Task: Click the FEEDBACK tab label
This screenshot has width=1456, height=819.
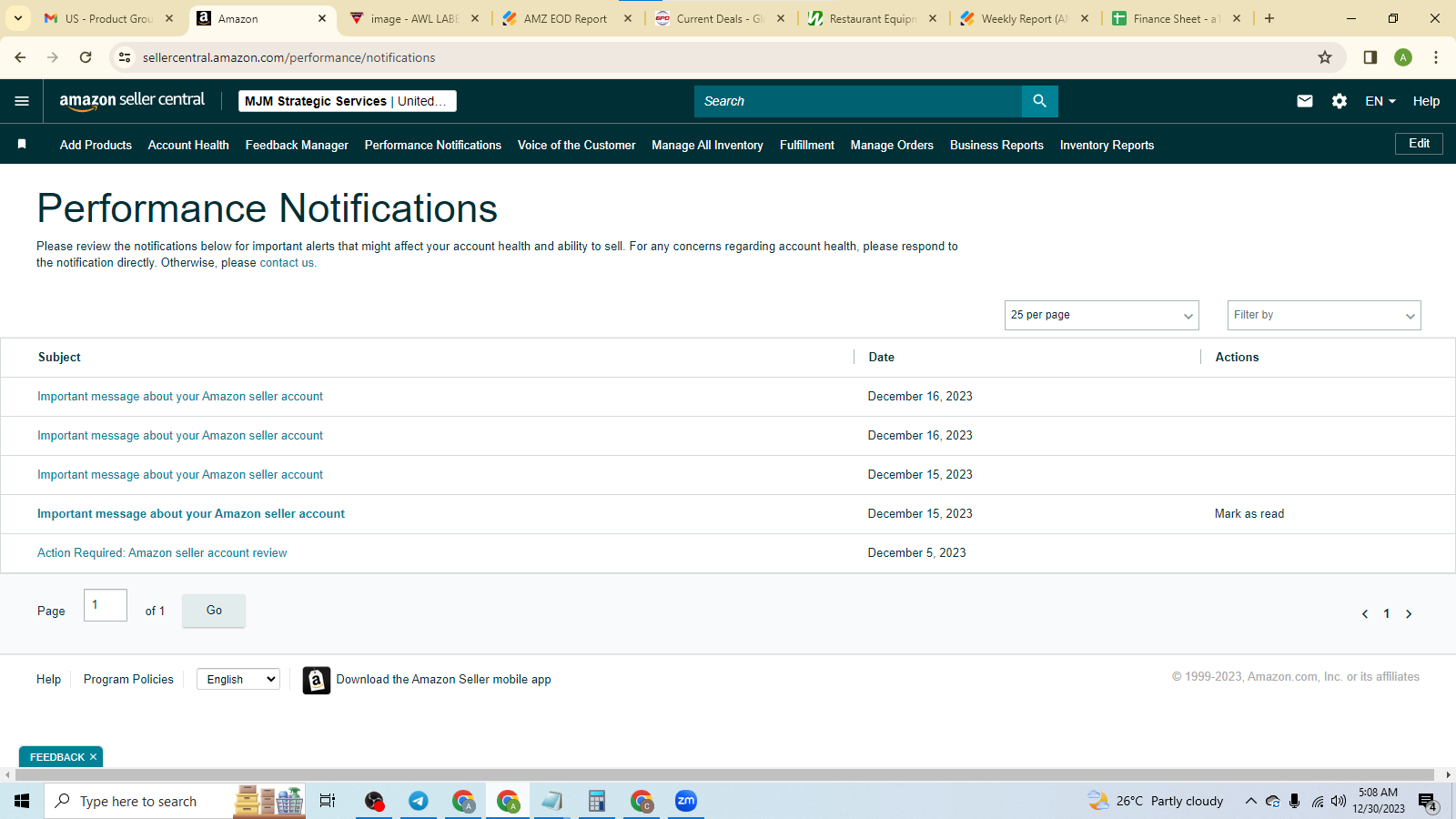Action: click(57, 757)
